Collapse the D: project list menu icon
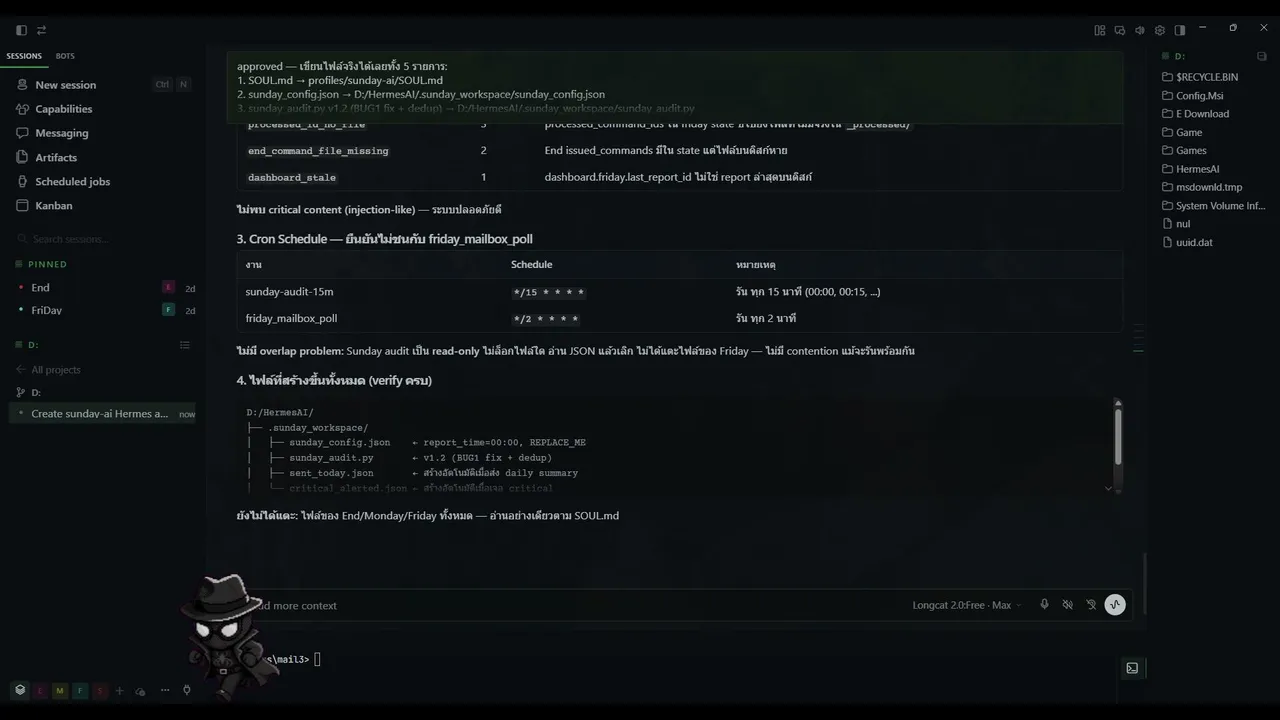Viewport: 1280px width, 720px height. 184,345
